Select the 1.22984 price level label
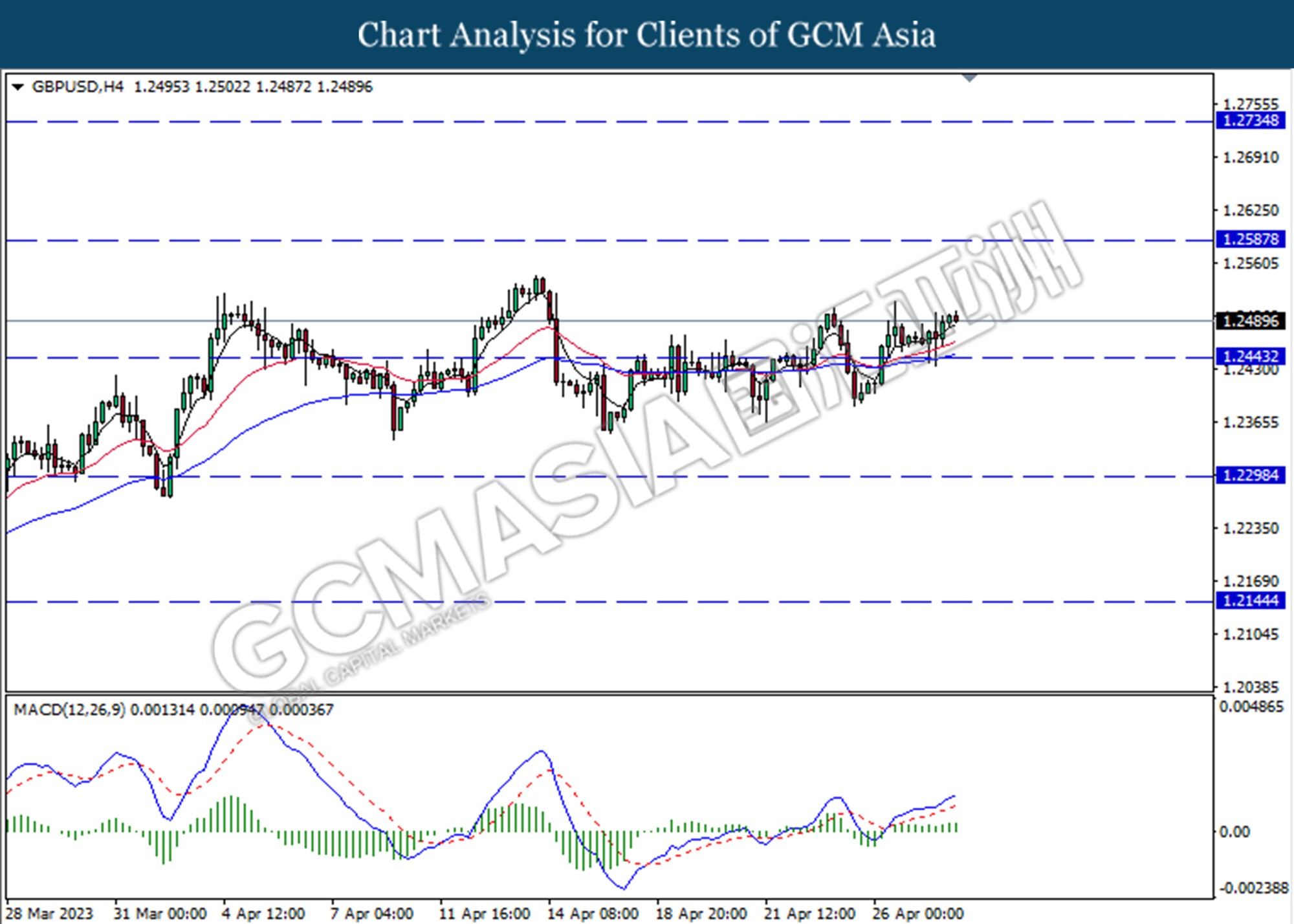This screenshot has width=1294, height=924. click(x=1250, y=476)
